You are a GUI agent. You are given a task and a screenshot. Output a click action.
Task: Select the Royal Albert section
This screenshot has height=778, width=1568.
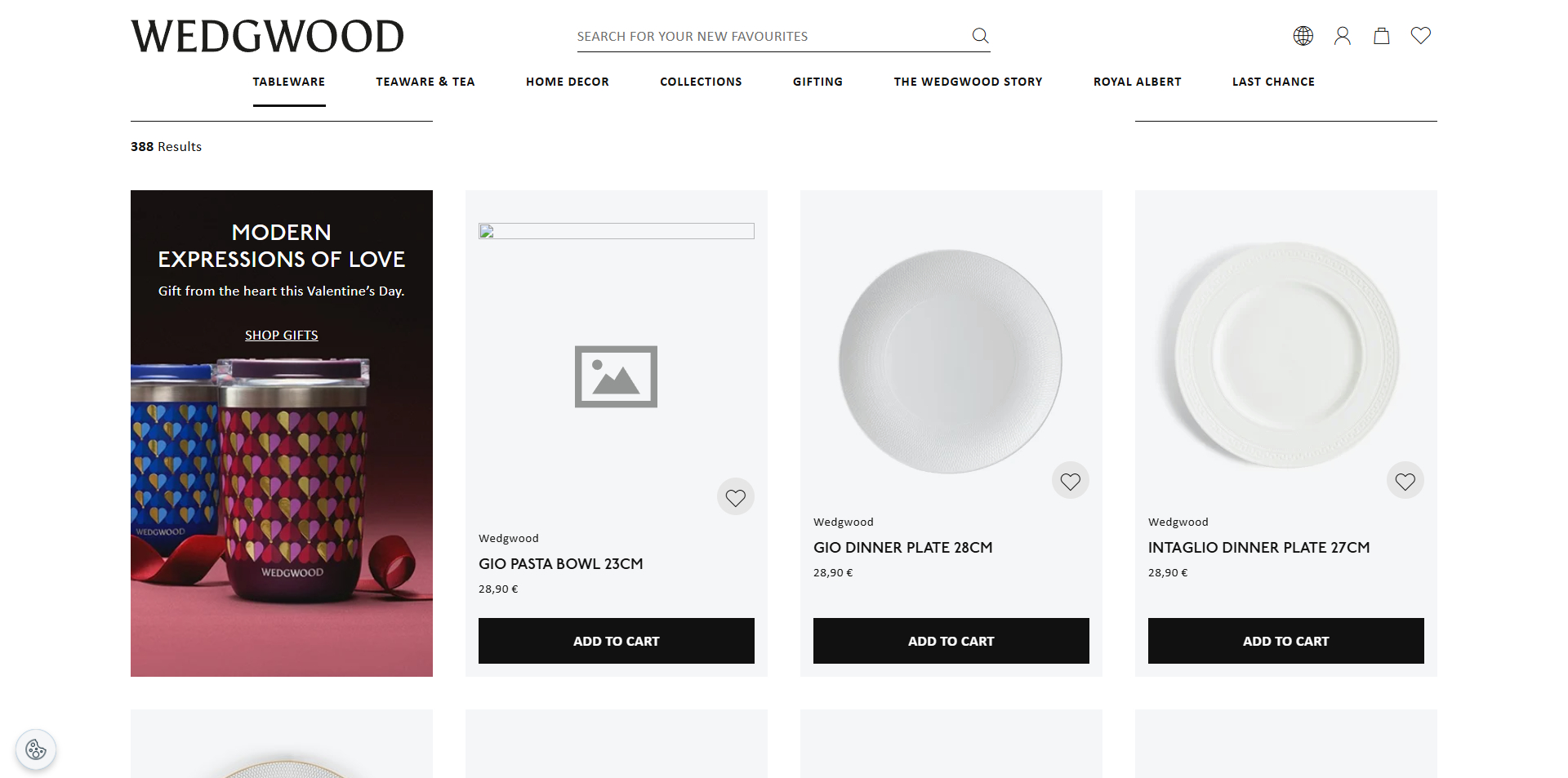tap(1137, 82)
